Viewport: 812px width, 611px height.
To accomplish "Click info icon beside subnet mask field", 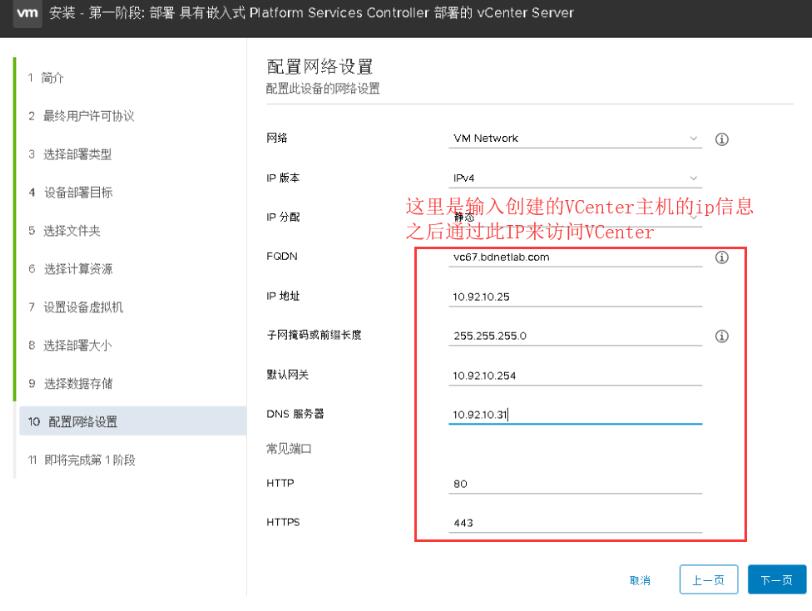I will [x=721, y=336].
